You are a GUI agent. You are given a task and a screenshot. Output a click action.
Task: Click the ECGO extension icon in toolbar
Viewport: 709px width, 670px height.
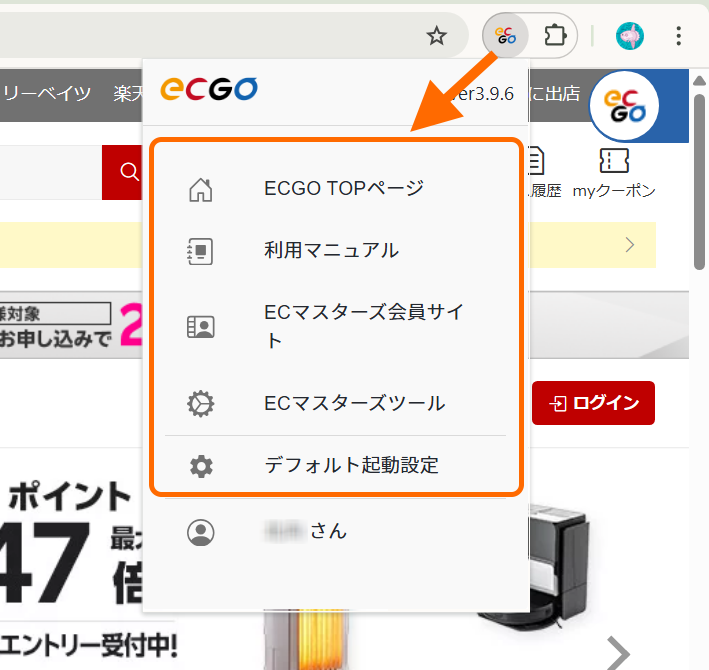(x=506, y=37)
